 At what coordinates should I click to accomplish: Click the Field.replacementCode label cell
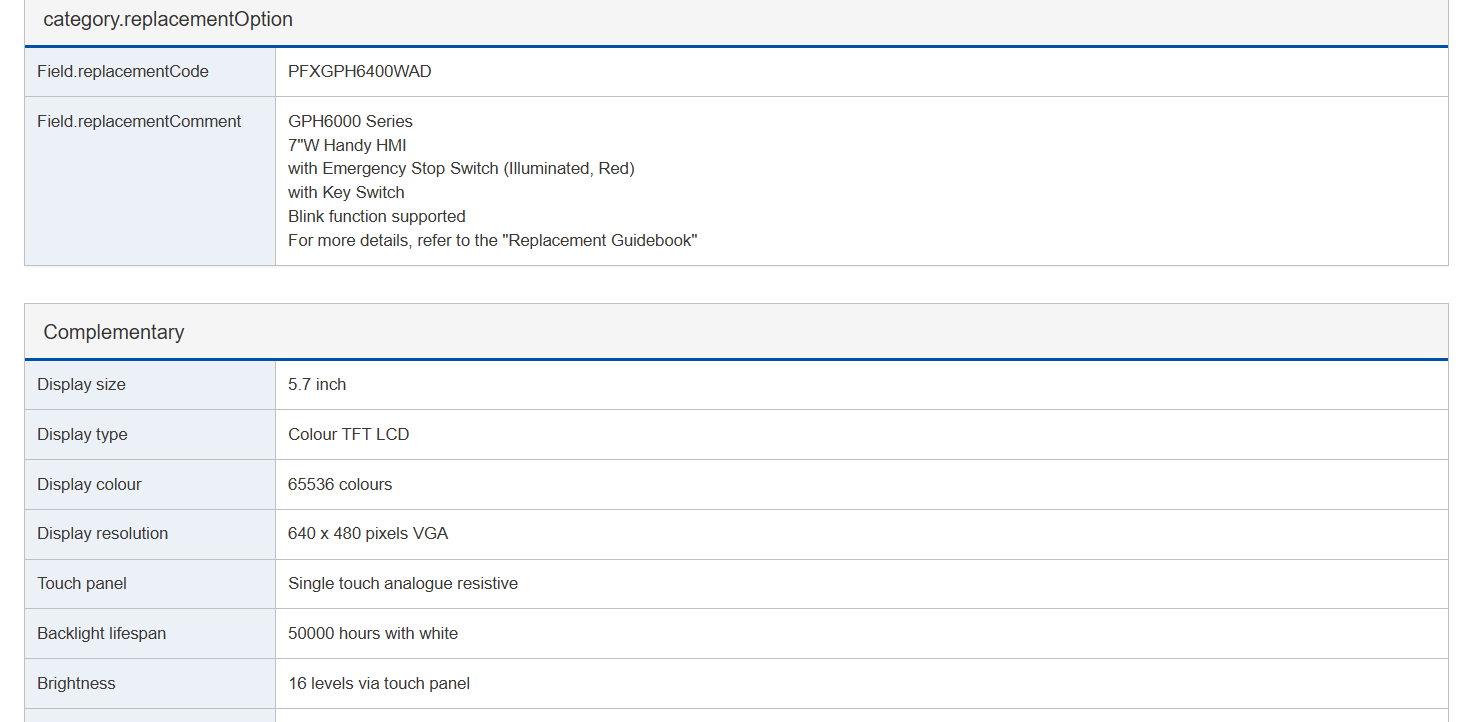point(150,72)
